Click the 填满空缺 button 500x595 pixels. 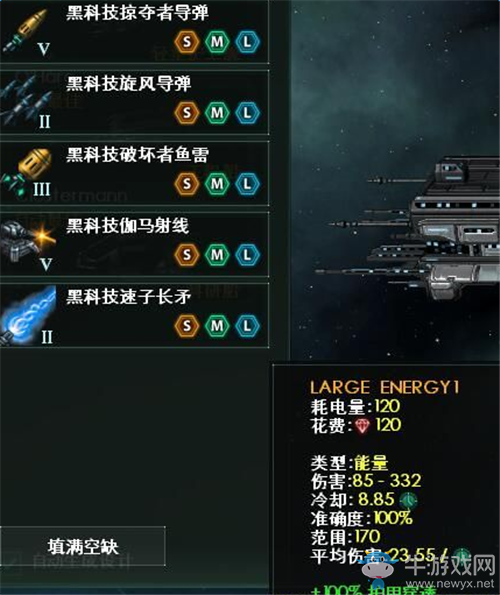point(82,546)
